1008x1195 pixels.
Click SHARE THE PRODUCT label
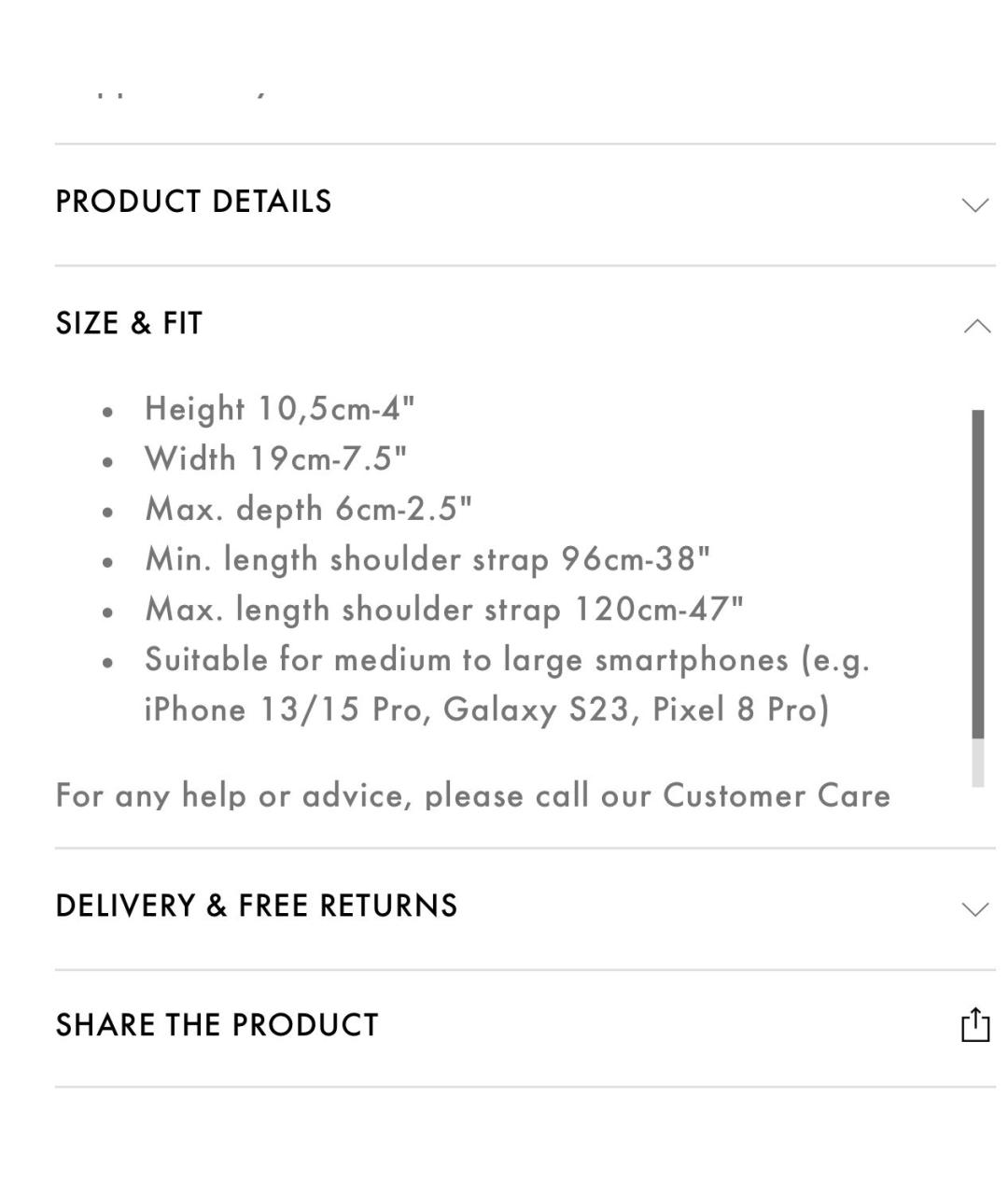point(217,1025)
